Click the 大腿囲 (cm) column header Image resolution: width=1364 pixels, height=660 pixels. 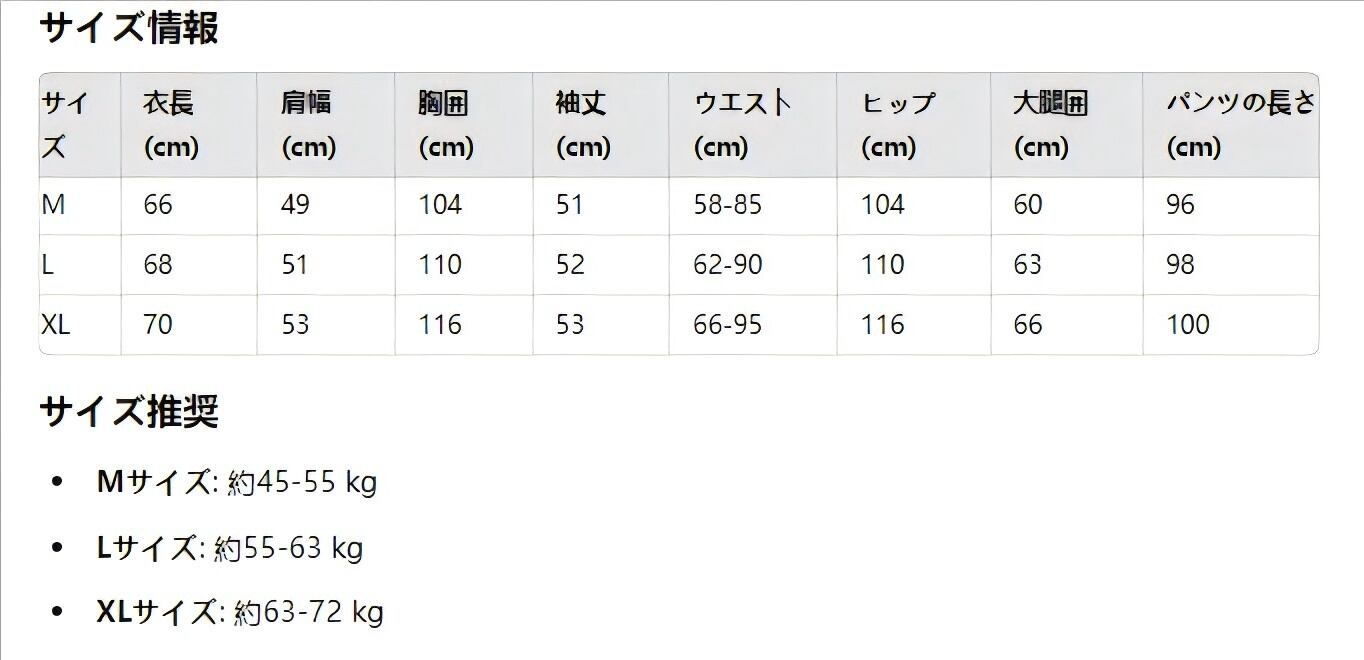[1050, 125]
